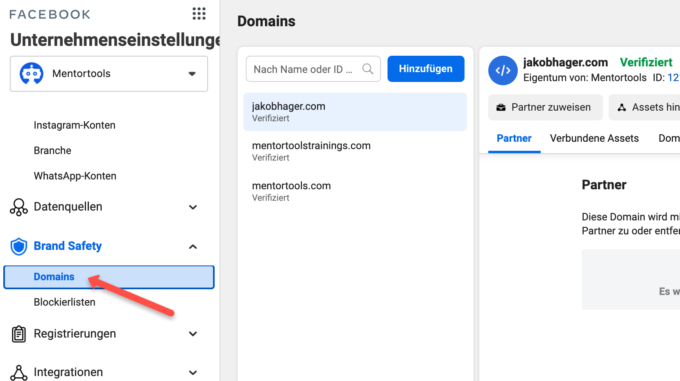Expand the Datenquellen section chevron
The width and height of the screenshot is (680, 381).
click(x=193, y=207)
